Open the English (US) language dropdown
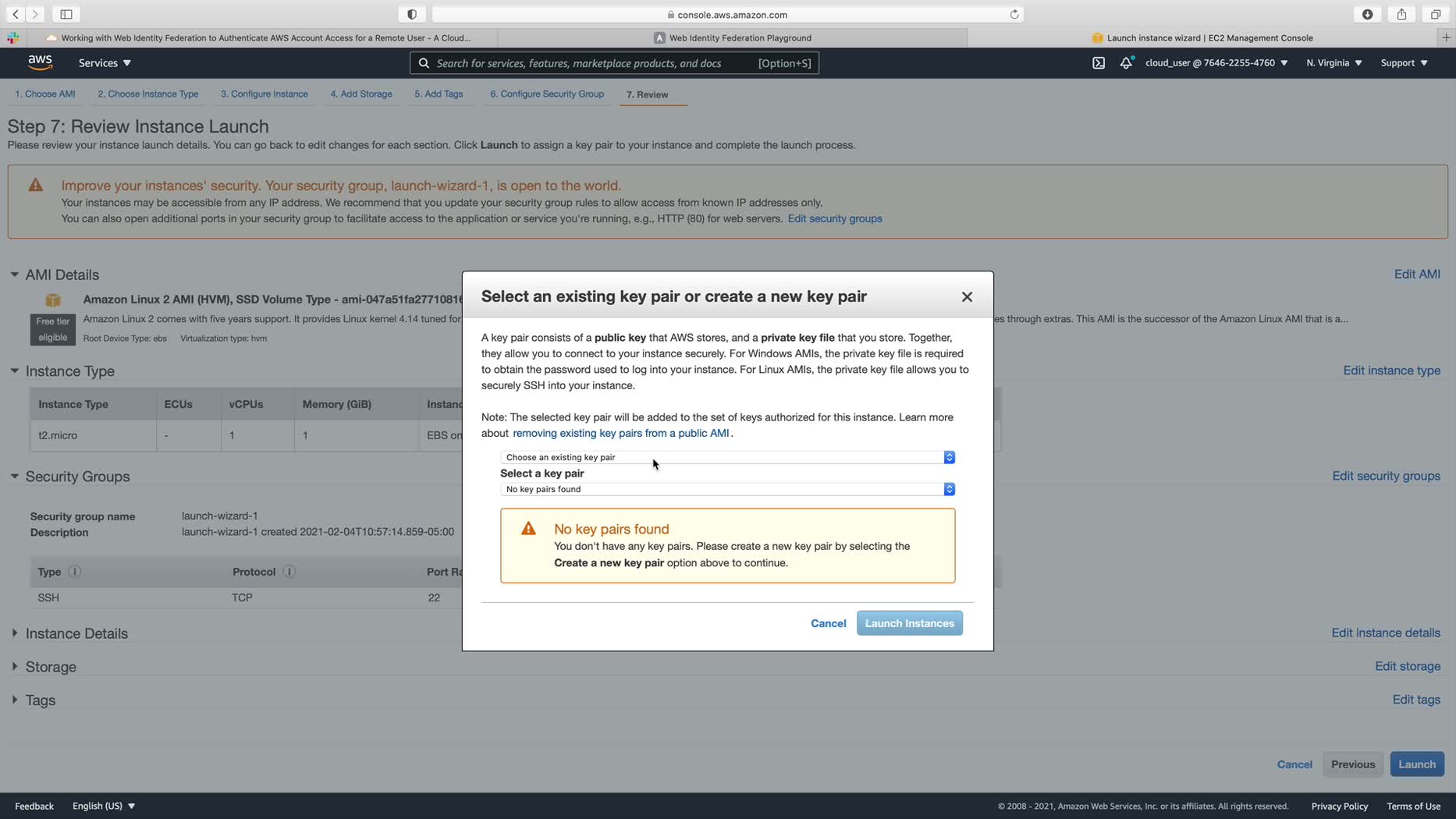This screenshot has height=819, width=1456. (104, 806)
